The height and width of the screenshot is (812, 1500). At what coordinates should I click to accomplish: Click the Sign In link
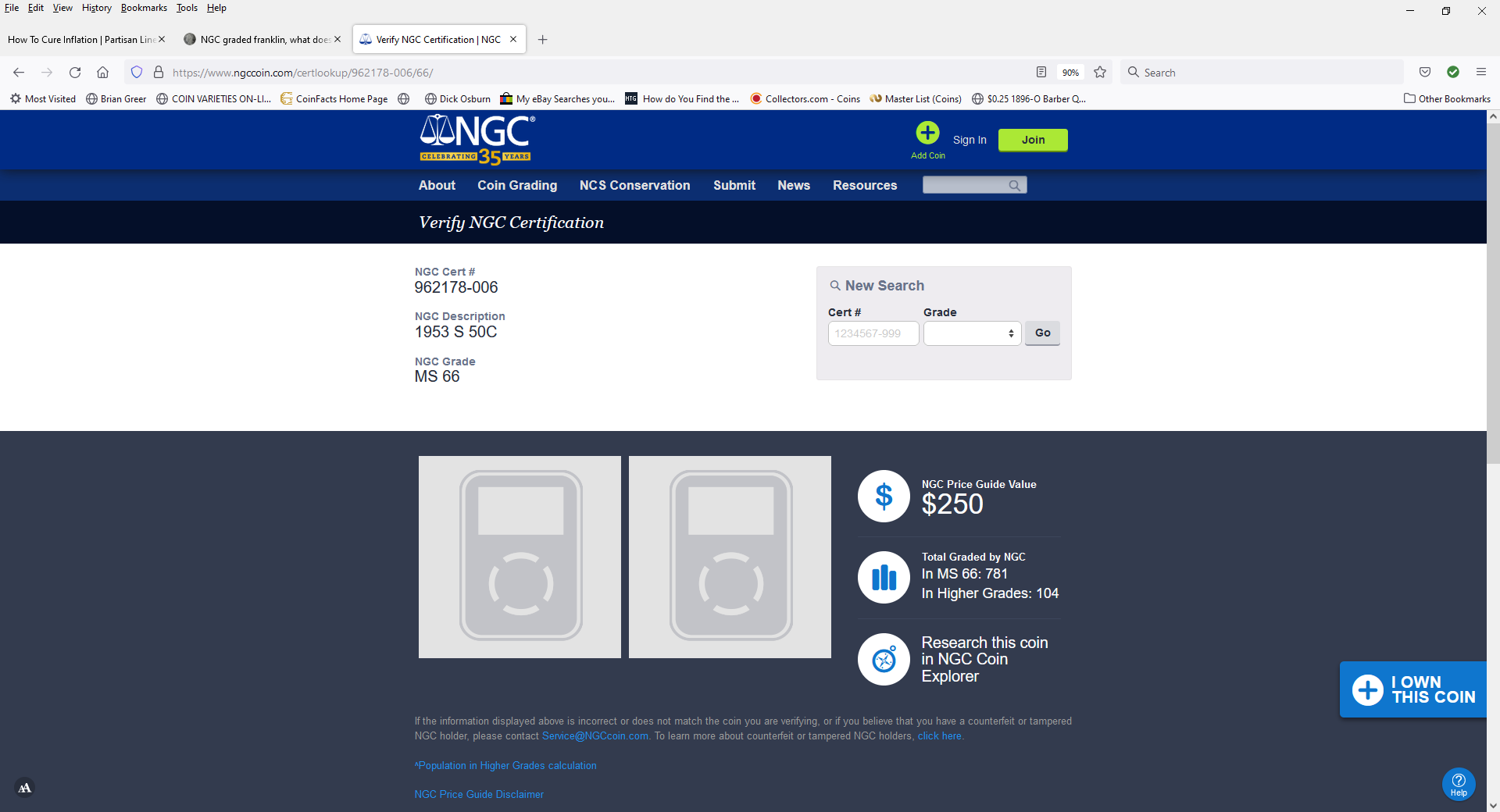[970, 140]
